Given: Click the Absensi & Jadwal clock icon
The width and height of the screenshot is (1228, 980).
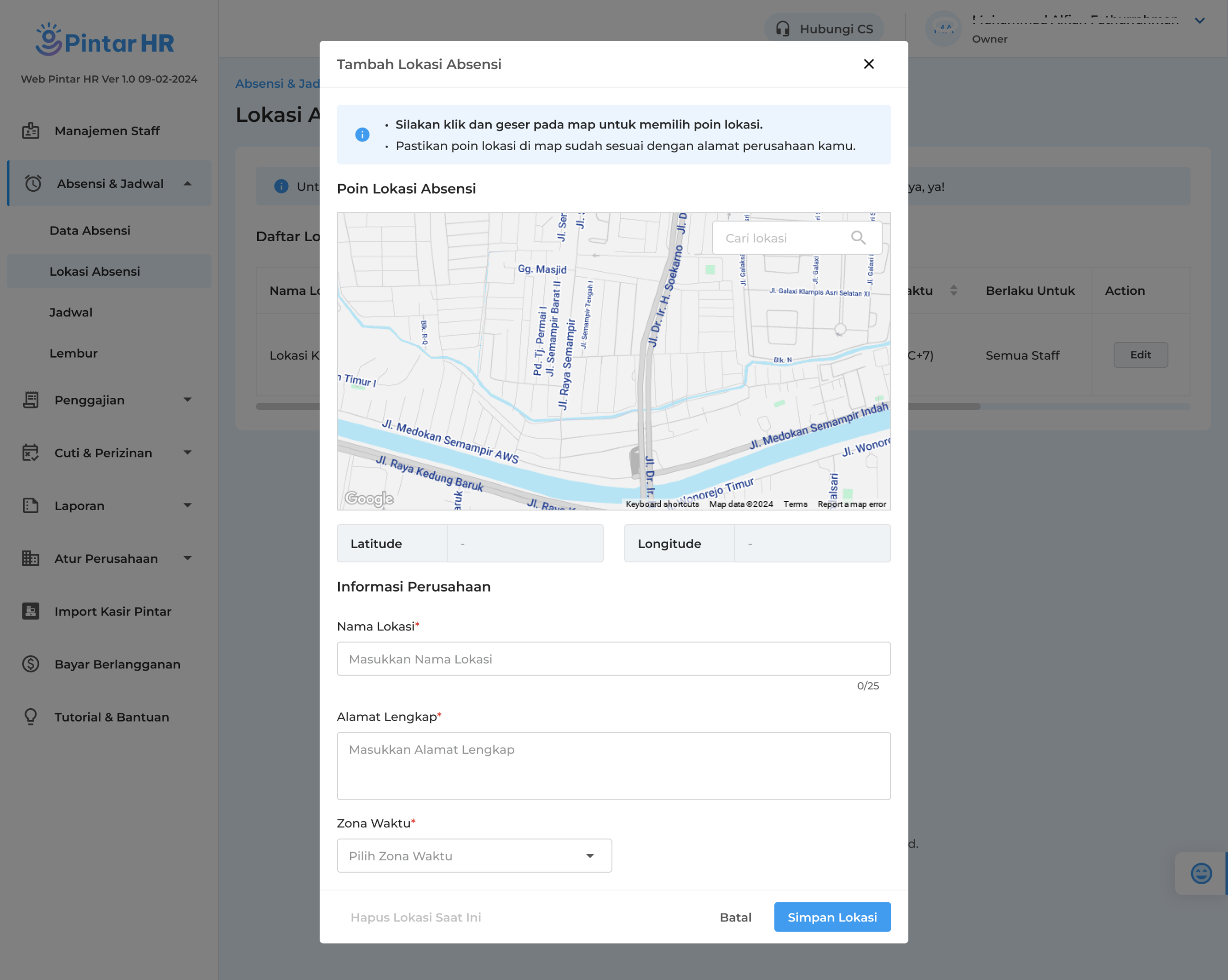Looking at the screenshot, I should 33,183.
